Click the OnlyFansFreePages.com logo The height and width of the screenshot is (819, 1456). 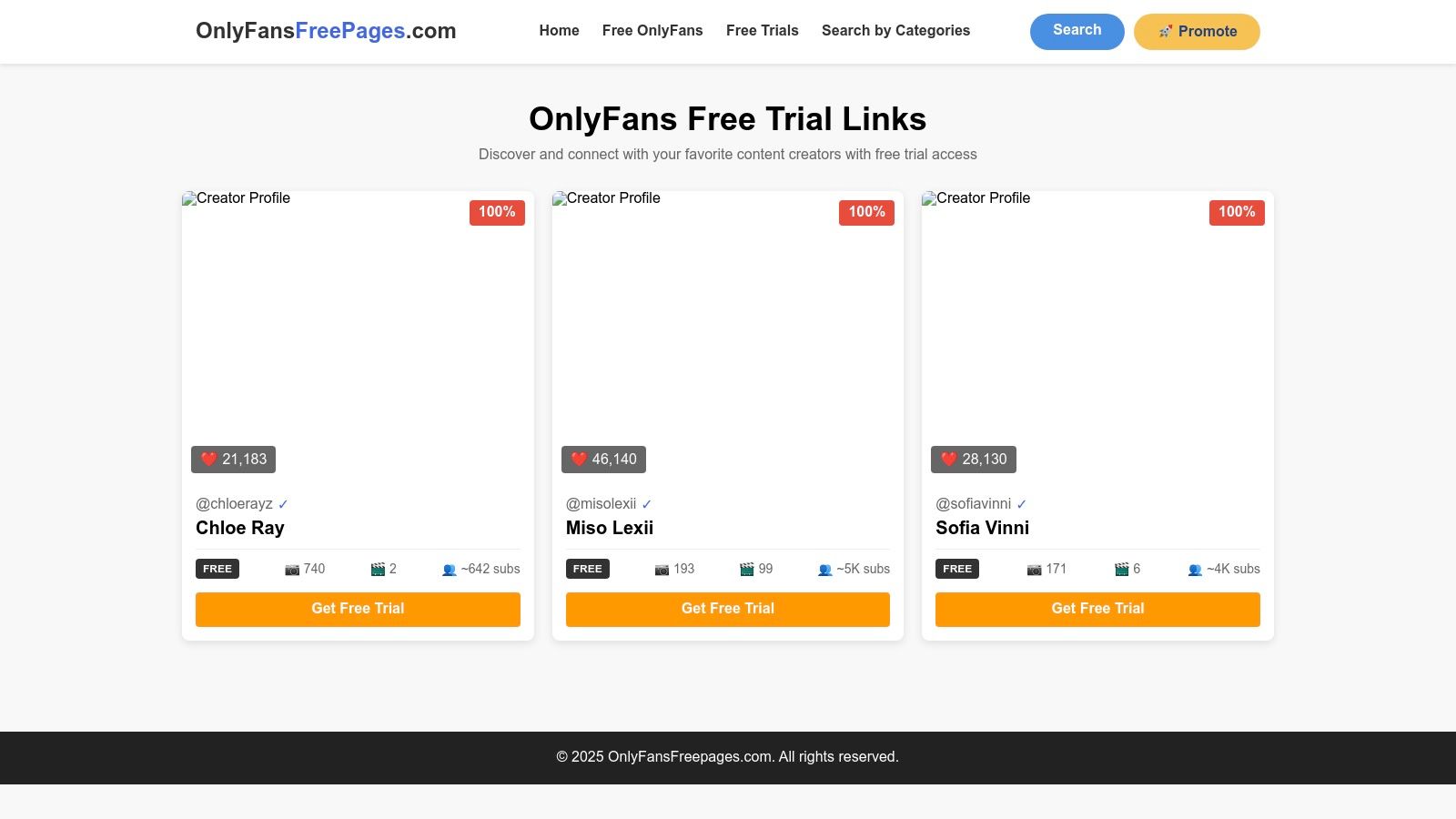[326, 30]
